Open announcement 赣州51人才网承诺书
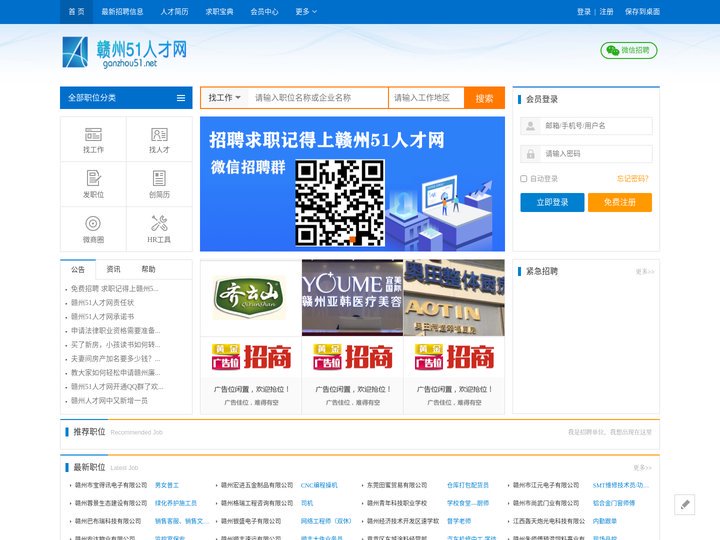This screenshot has width=720, height=540. coord(102,316)
